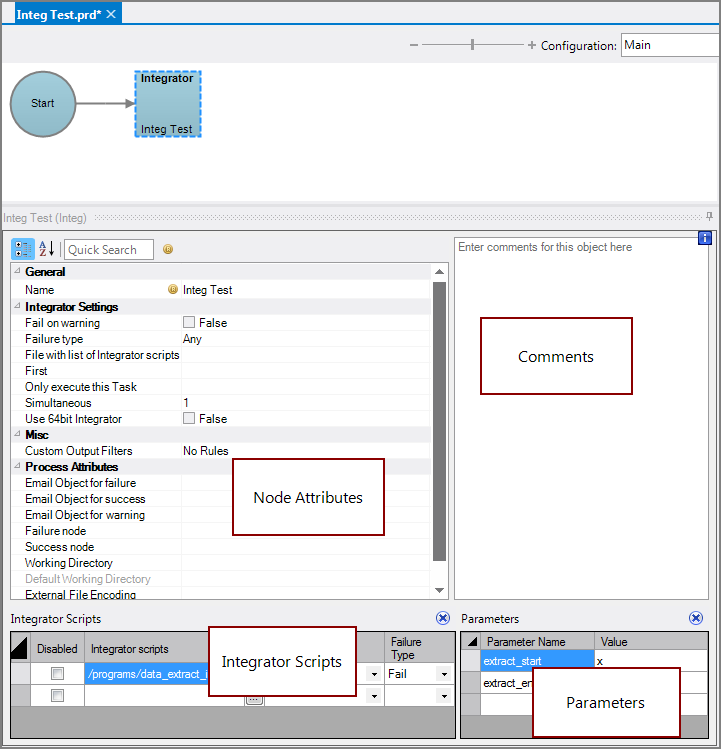This screenshot has width=721, height=749.
Task: Click the Parameter Name column header
Action: point(538,642)
